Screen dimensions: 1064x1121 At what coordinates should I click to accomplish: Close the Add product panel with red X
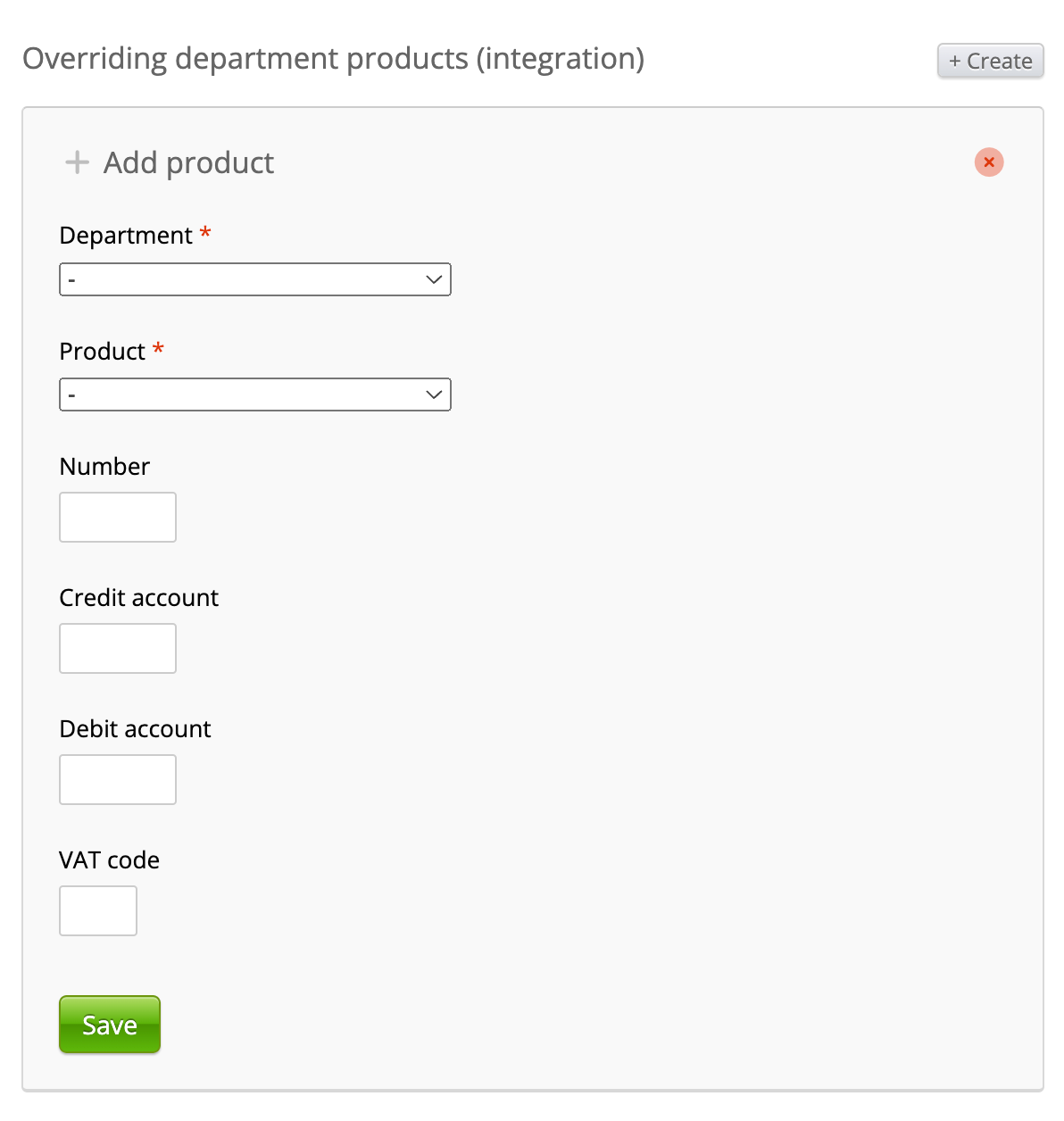[988, 162]
